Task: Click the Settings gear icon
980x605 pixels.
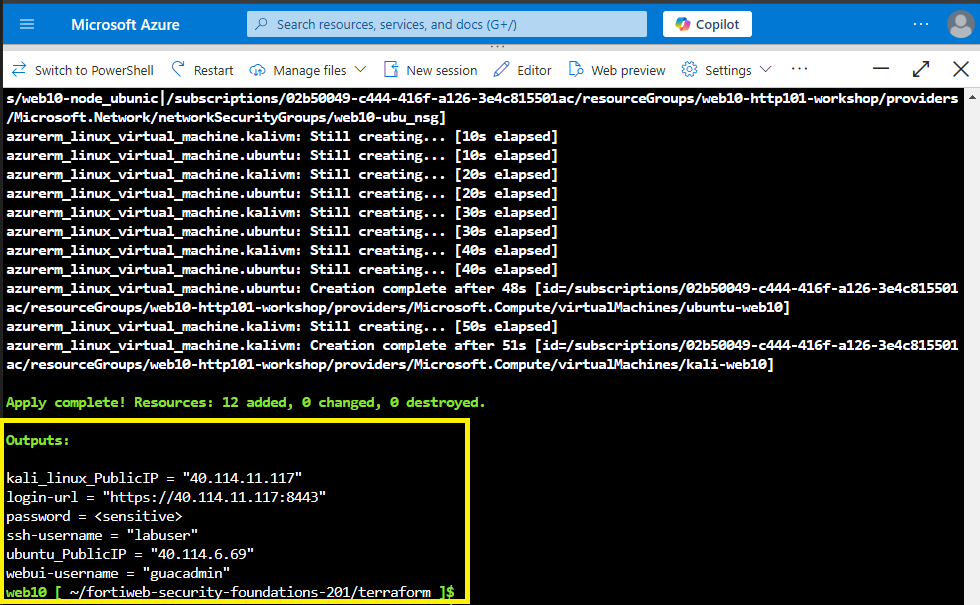Action: 689,69
